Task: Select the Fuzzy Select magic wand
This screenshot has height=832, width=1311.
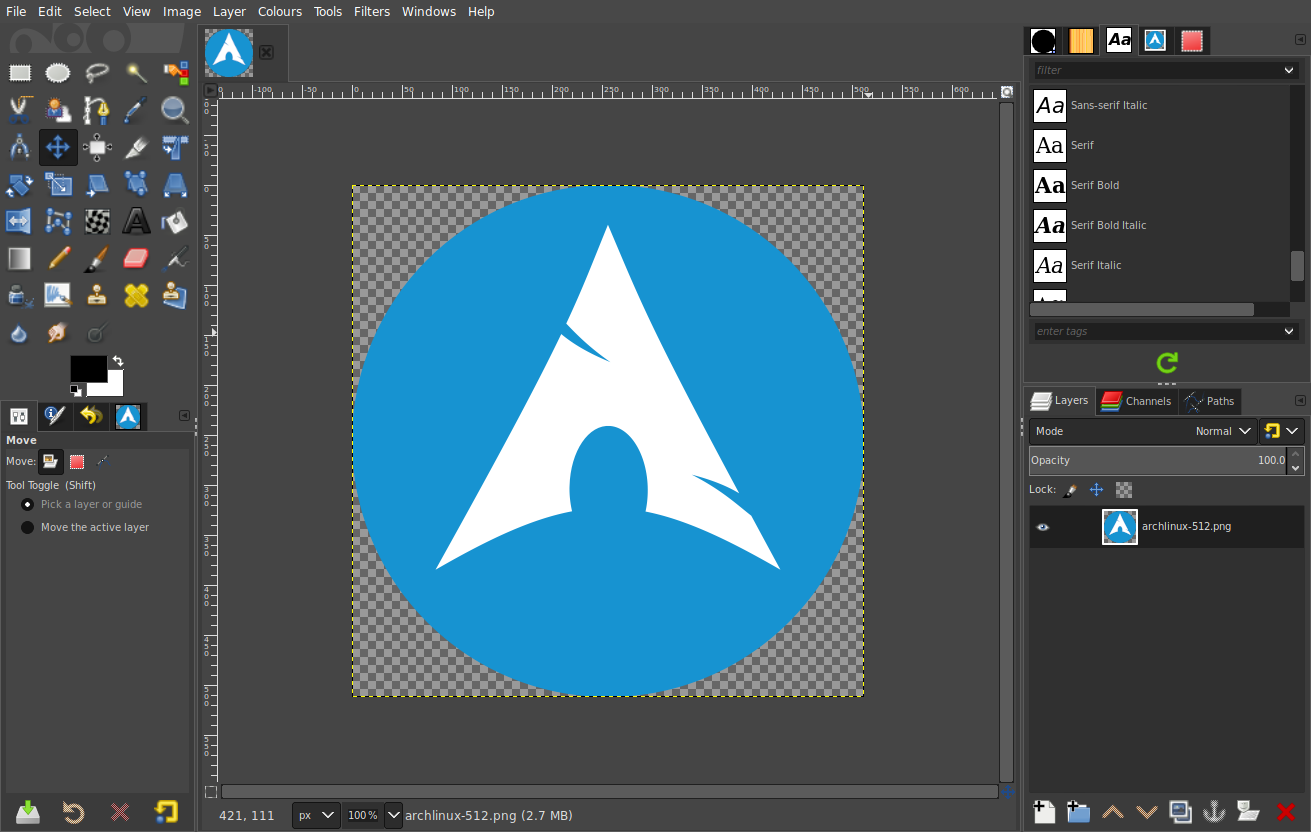Action: pyautogui.click(x=136, y=73)
